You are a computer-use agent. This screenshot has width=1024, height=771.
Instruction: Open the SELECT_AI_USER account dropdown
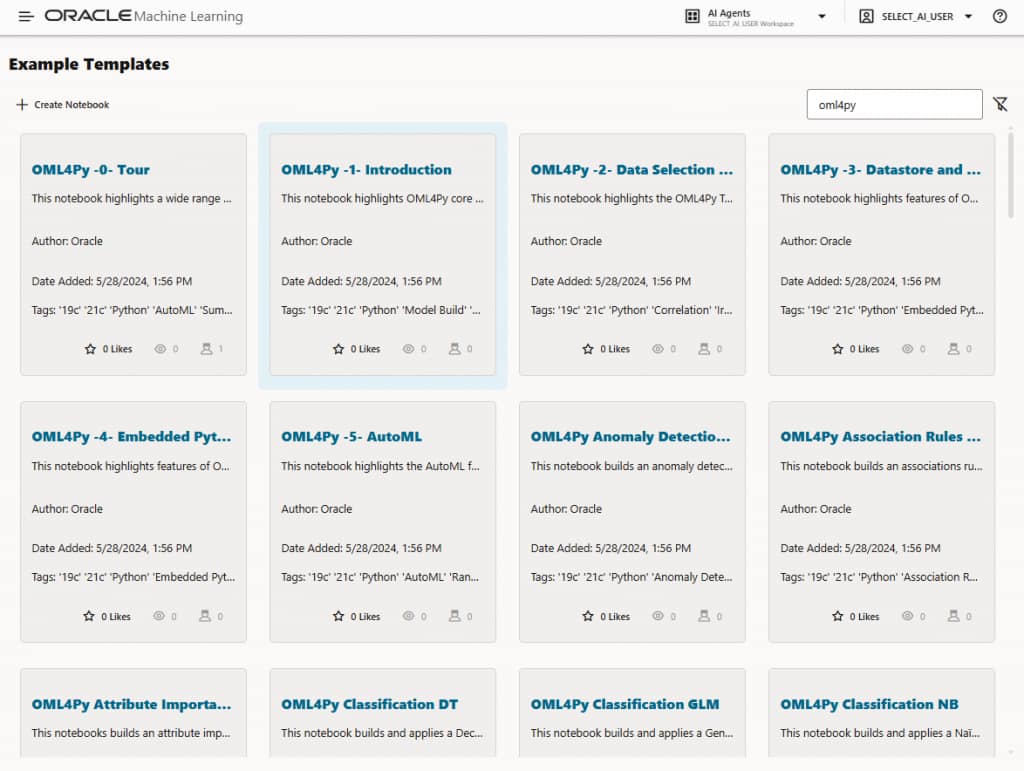click(x=968, y=17)
